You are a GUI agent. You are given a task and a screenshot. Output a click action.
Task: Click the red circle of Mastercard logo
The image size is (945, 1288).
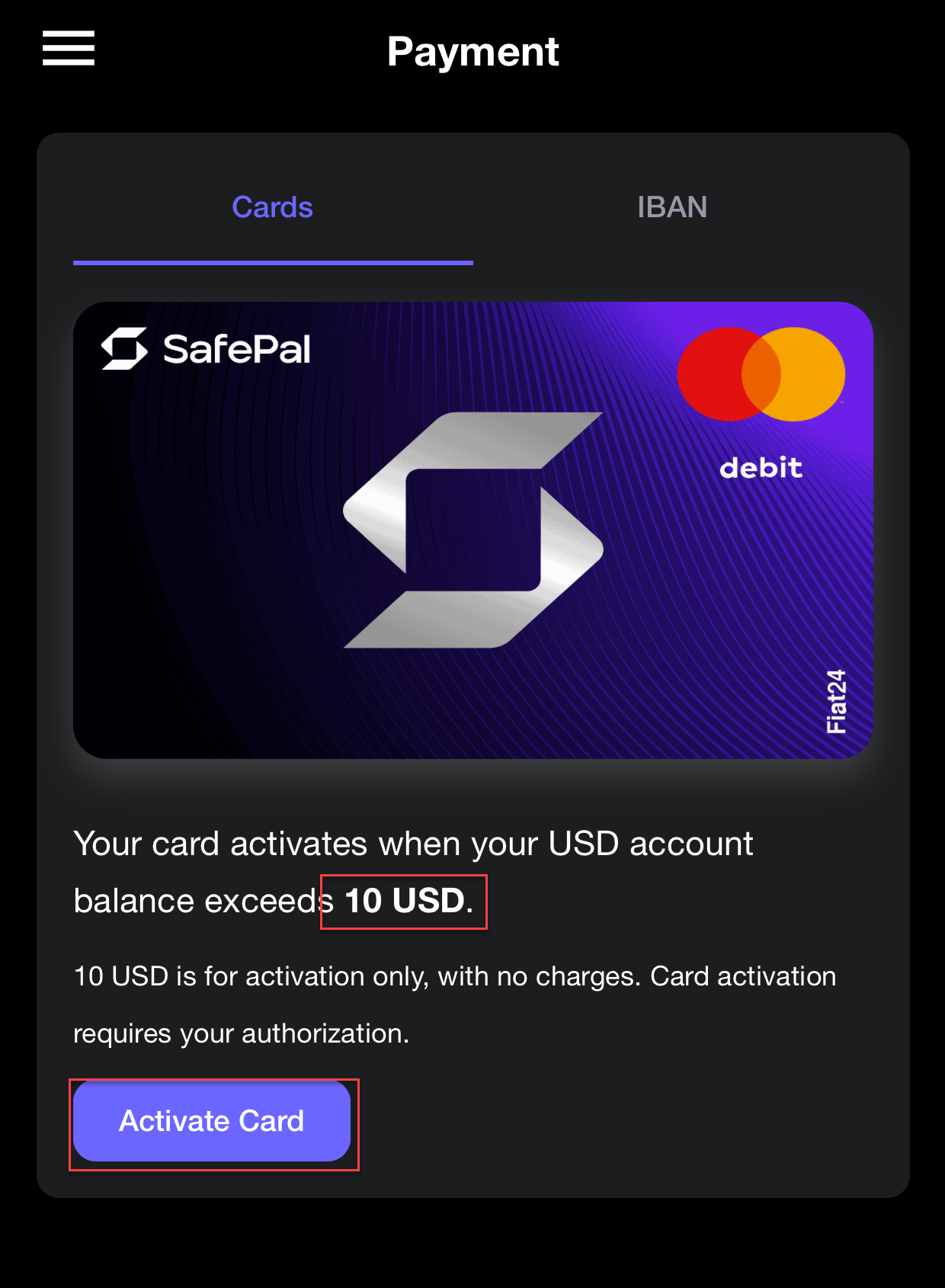[x=716, y=374]
